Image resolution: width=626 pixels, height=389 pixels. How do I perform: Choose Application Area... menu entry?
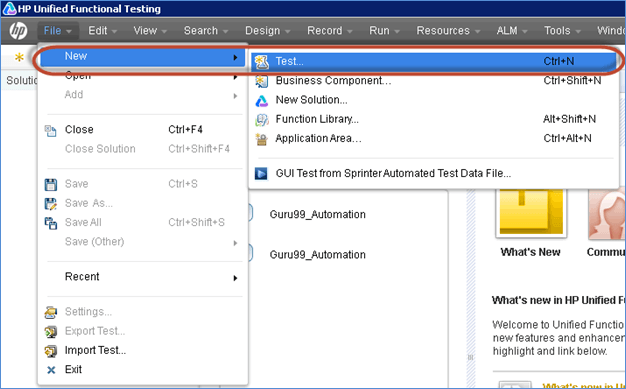434,138
